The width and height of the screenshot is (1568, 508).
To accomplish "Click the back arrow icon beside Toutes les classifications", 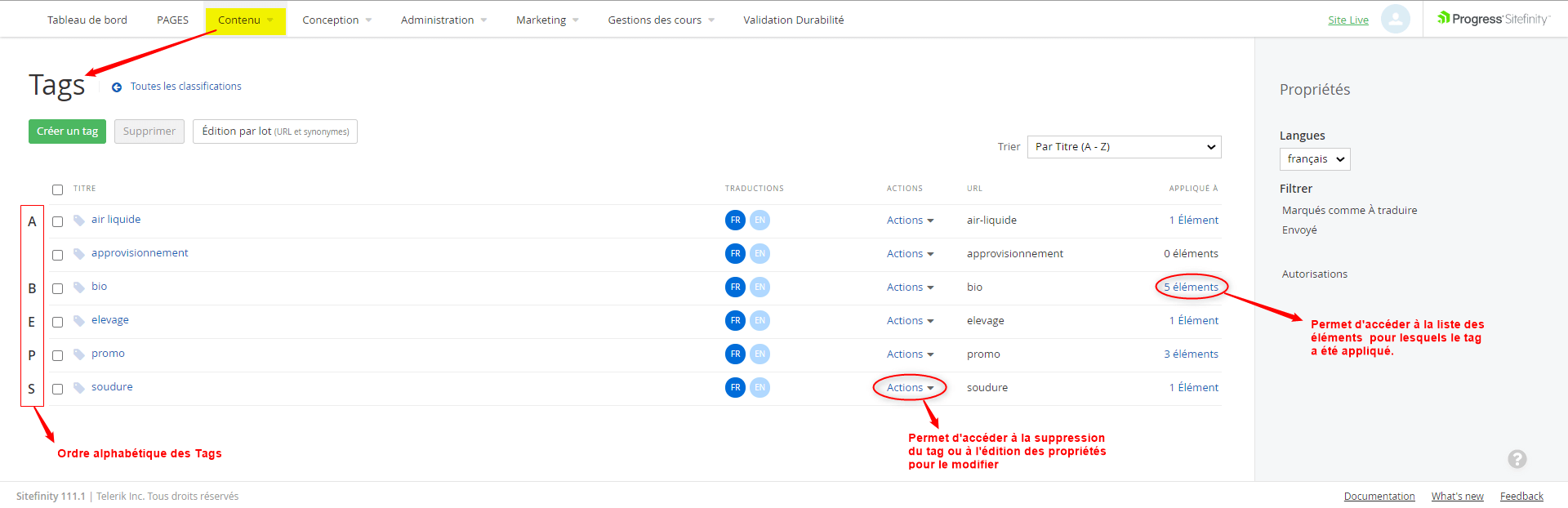I will coord(117,87).
